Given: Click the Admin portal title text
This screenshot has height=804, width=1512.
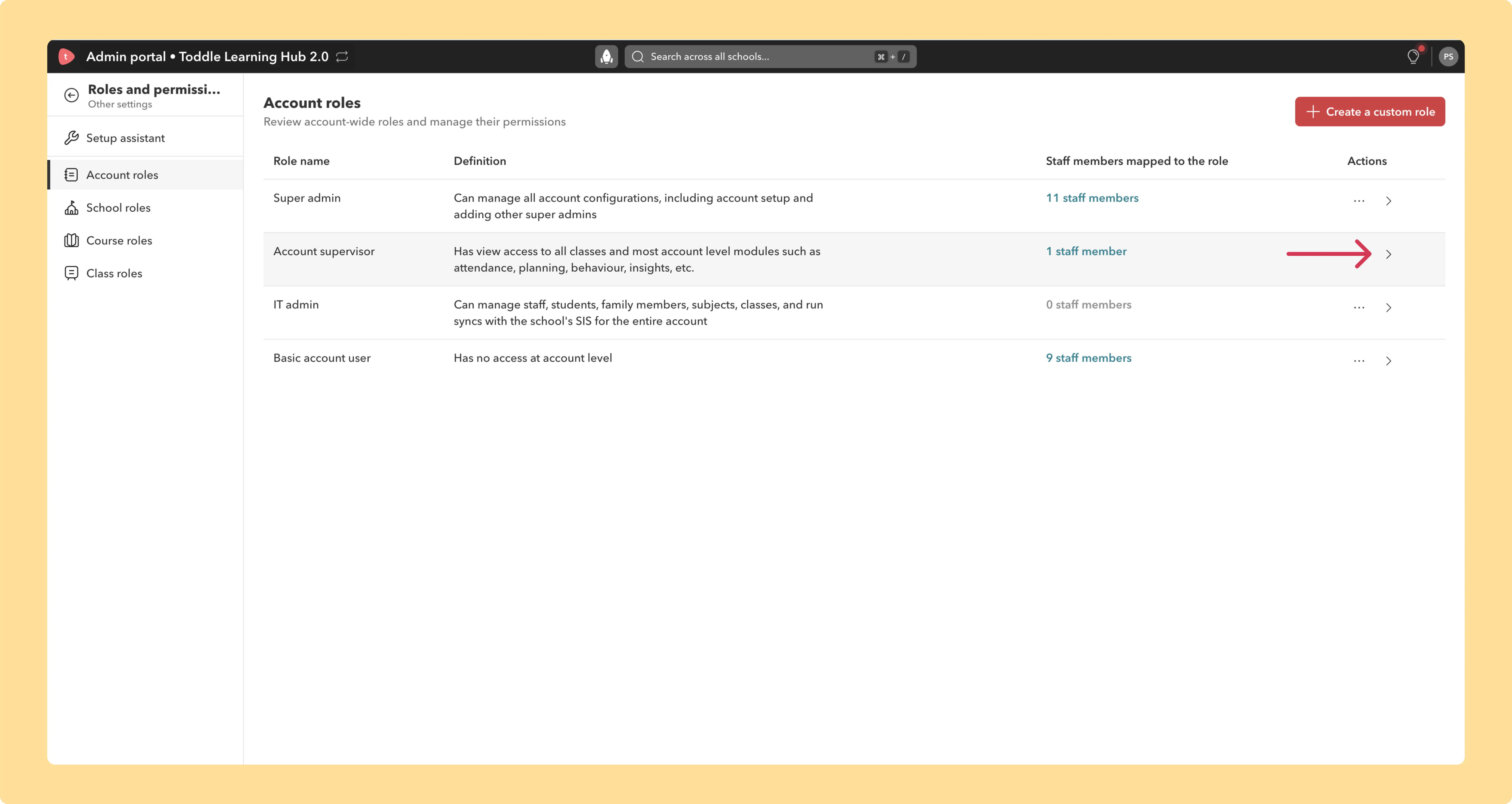Looking at the screenshot, I should point(207,56).
